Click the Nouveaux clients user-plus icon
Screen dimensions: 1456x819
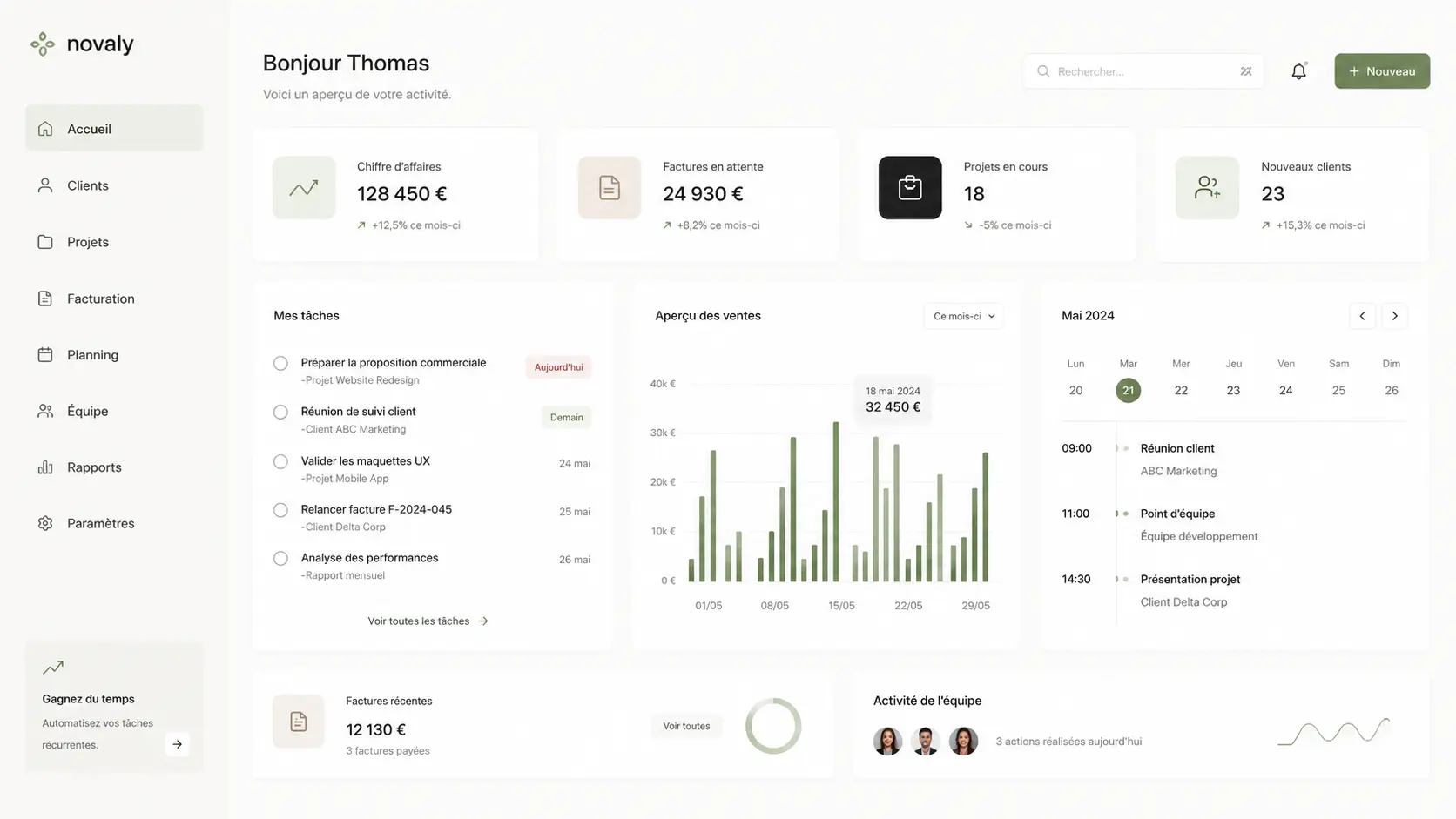[1207, 187]
